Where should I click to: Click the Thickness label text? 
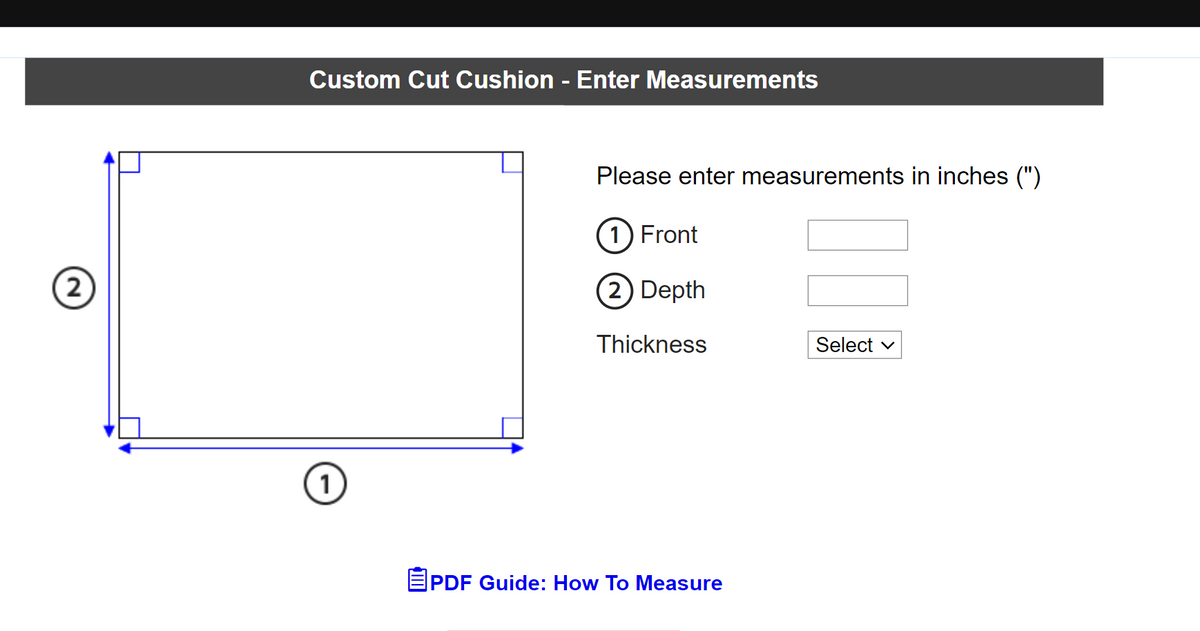coord(651,345)
